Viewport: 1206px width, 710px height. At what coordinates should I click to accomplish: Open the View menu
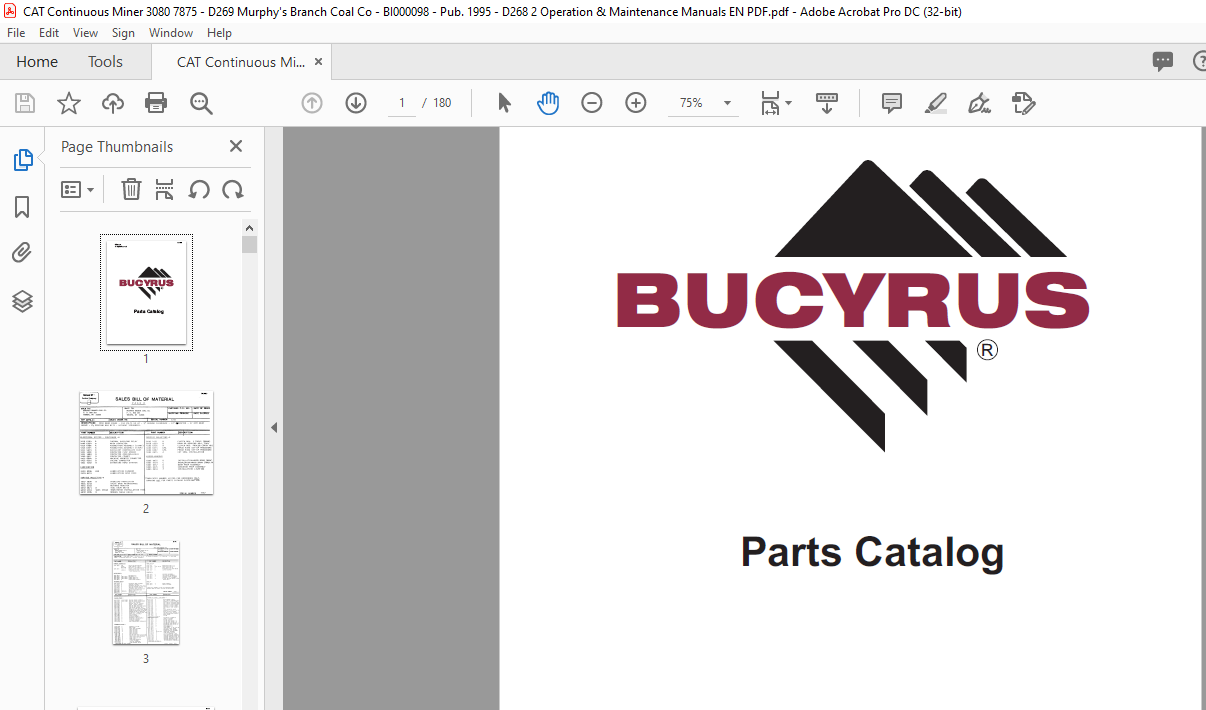pyautogui.click(x=86, y=33)
